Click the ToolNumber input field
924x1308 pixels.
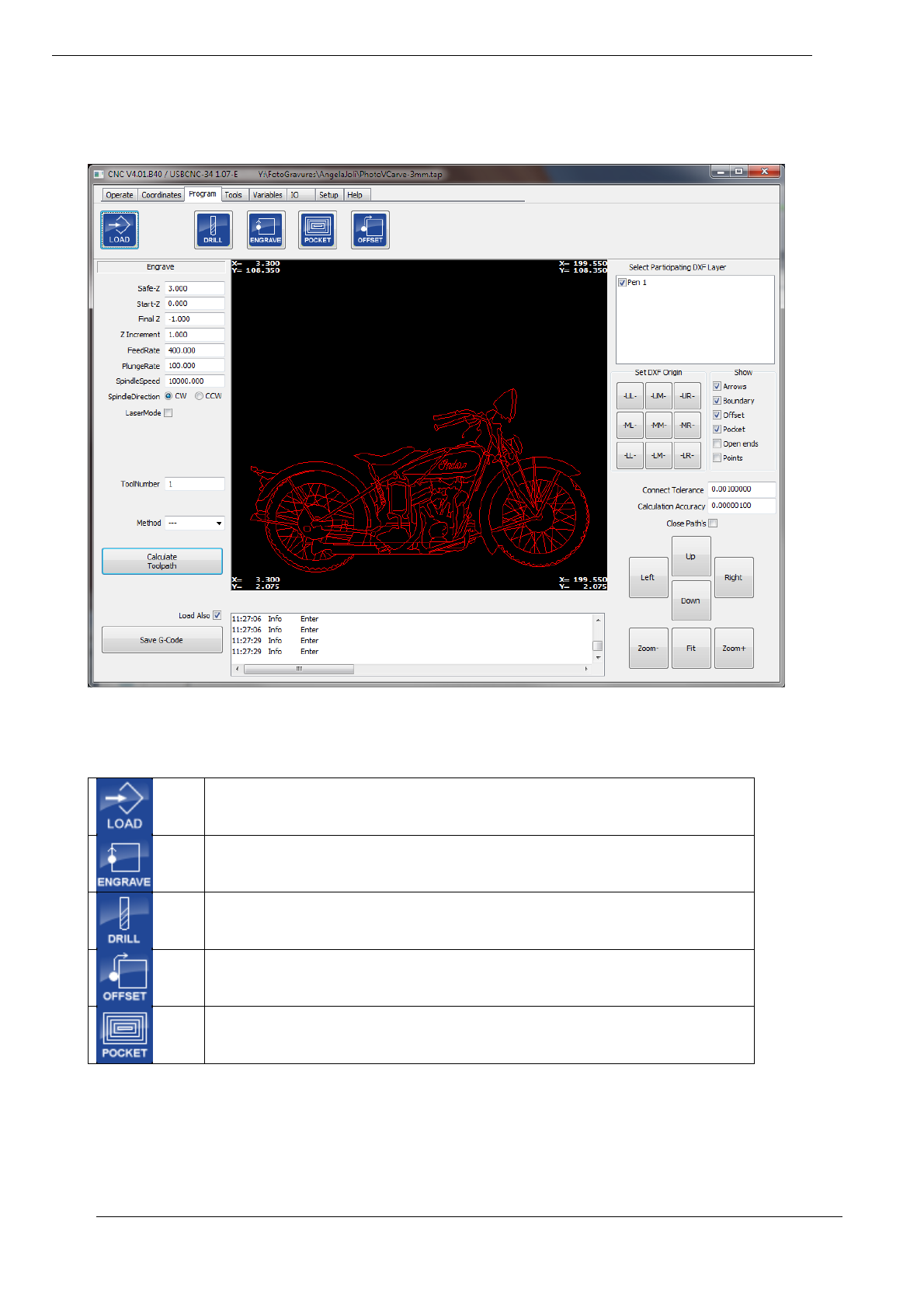[195, 484]
